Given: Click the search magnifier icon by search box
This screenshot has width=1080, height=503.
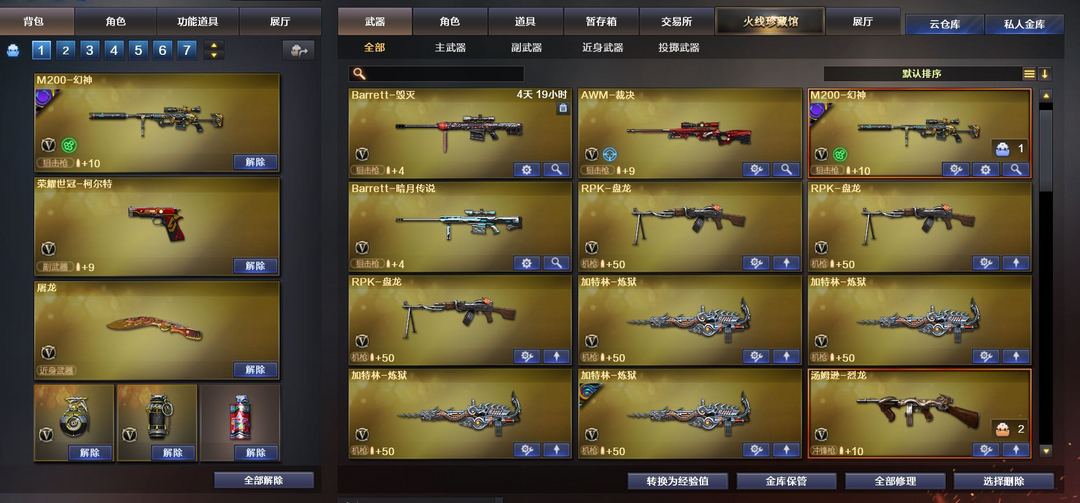Looking at the screenshot, I should click(358, 74).
